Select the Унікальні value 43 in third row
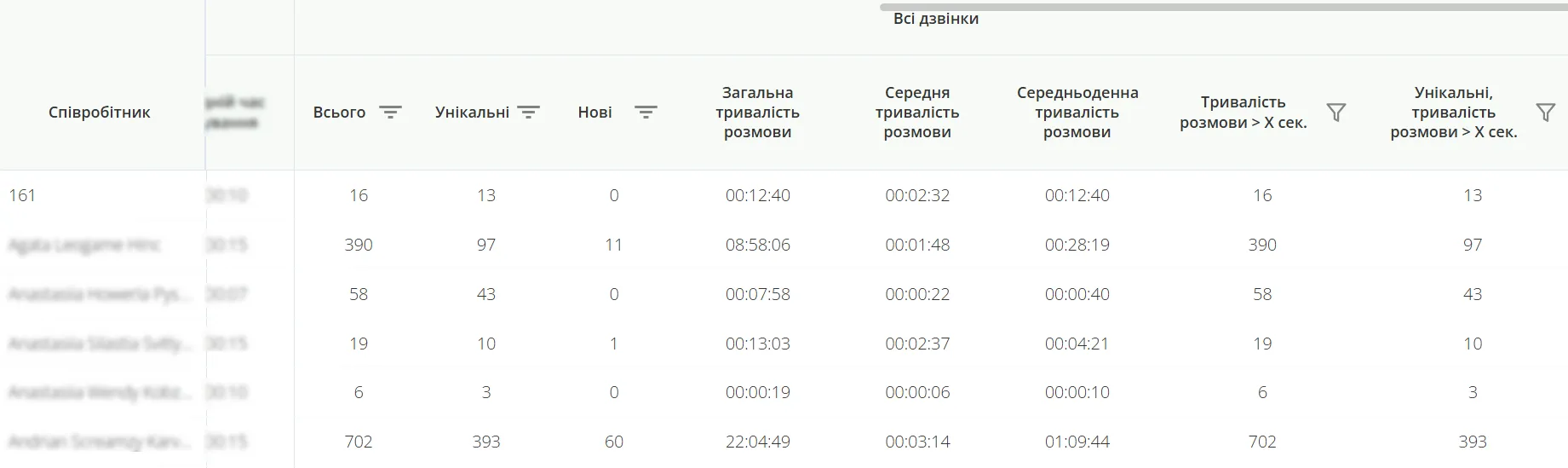1568x468 pixels. (x=486, y=294)
